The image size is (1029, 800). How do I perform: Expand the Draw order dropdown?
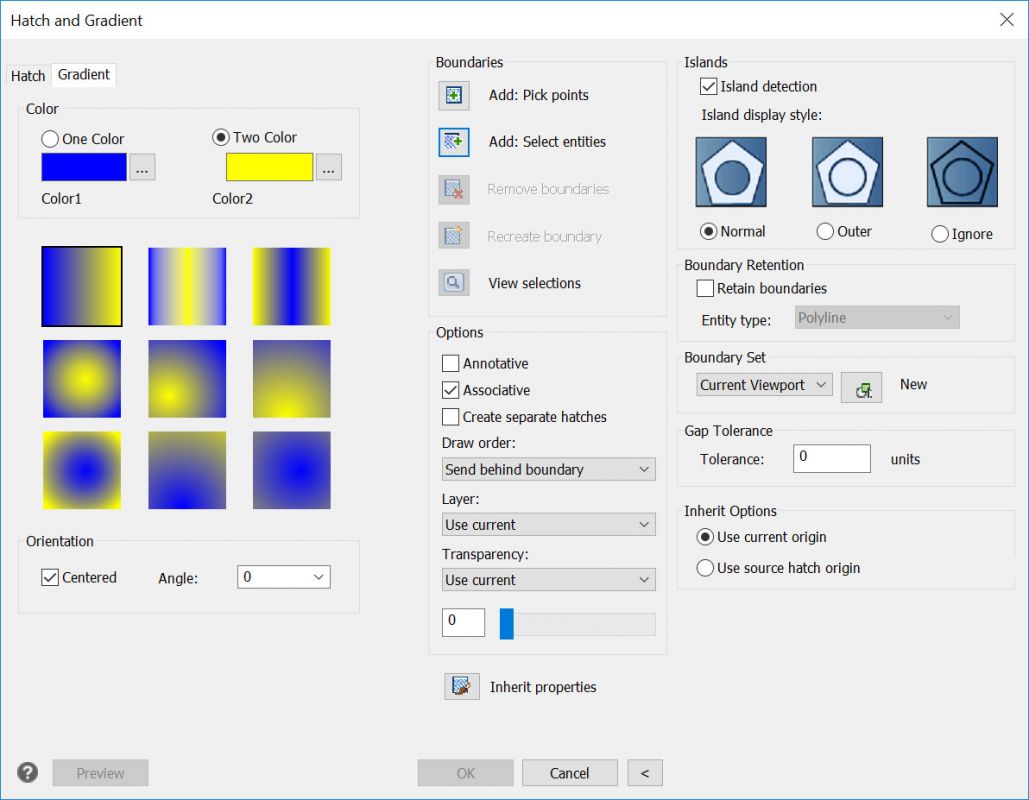(548, 469)
